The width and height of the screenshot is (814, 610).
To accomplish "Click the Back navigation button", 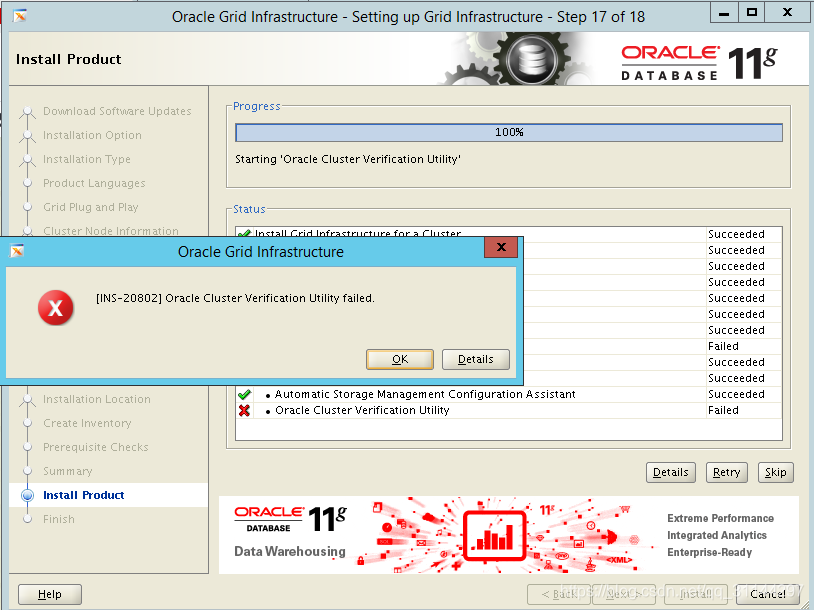I will (x=559, y=594).
